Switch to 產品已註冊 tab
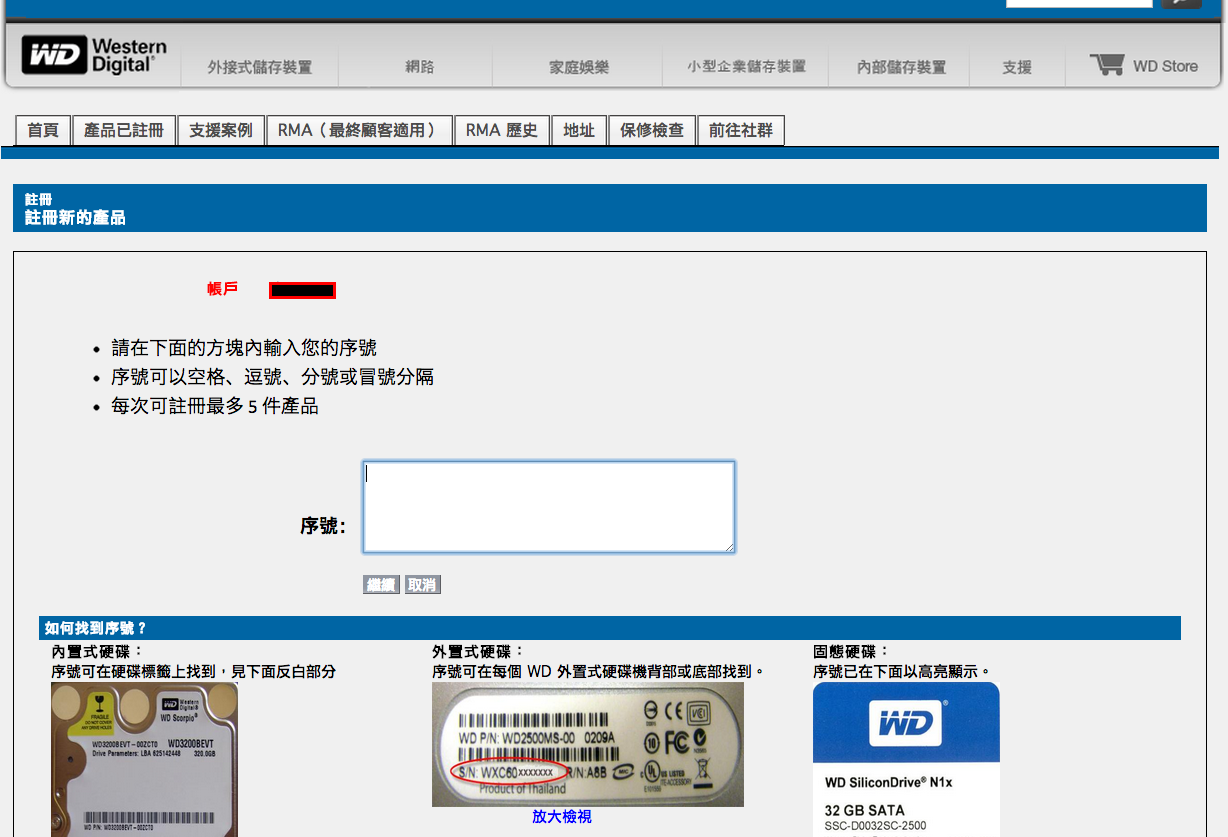Image resolution: width=1228 pixels, height=837 pixels. click(x=124, y=130)
